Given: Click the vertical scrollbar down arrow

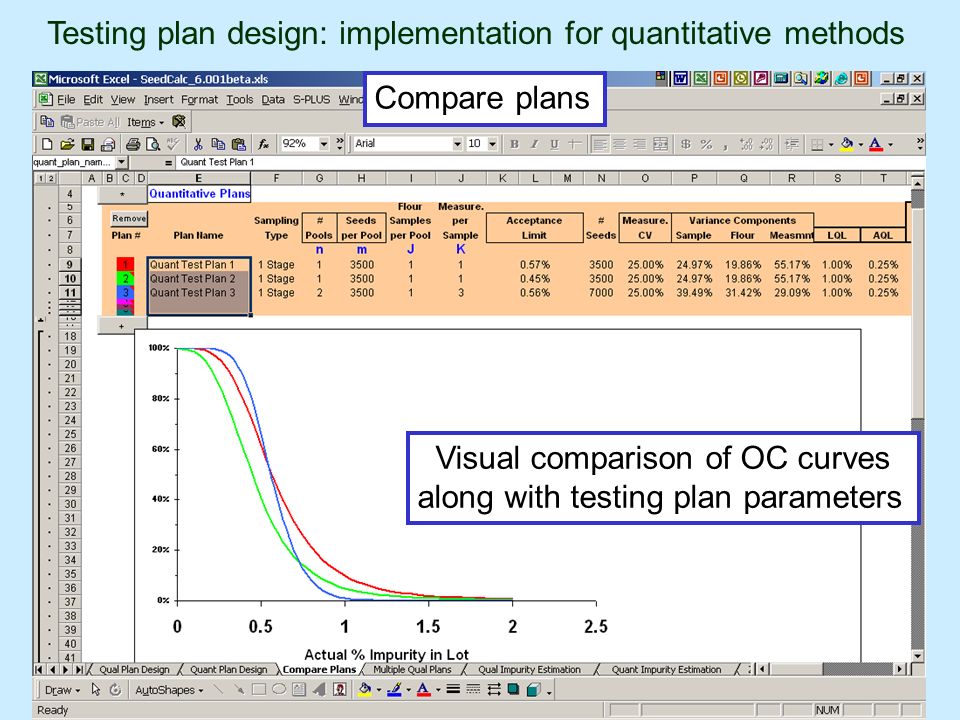Looking at the screenshot, I should [x=917, y=655].
